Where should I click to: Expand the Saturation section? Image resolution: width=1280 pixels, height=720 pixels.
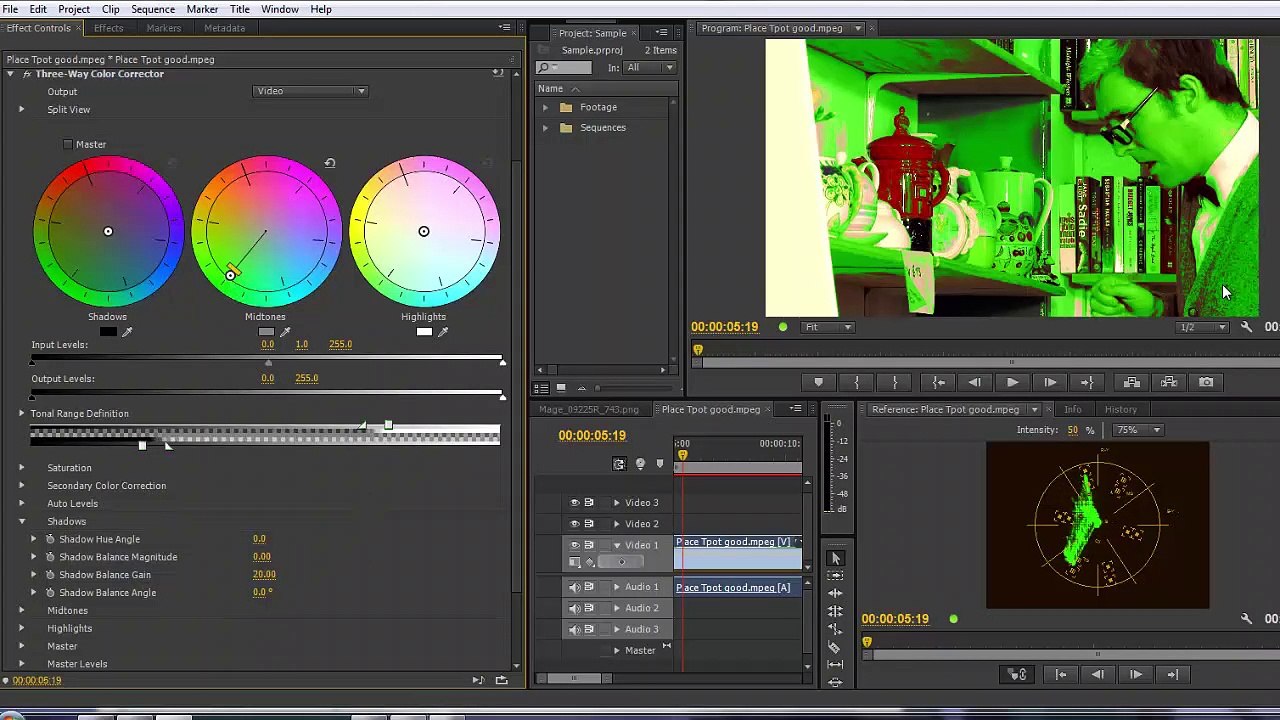[21, 467]
